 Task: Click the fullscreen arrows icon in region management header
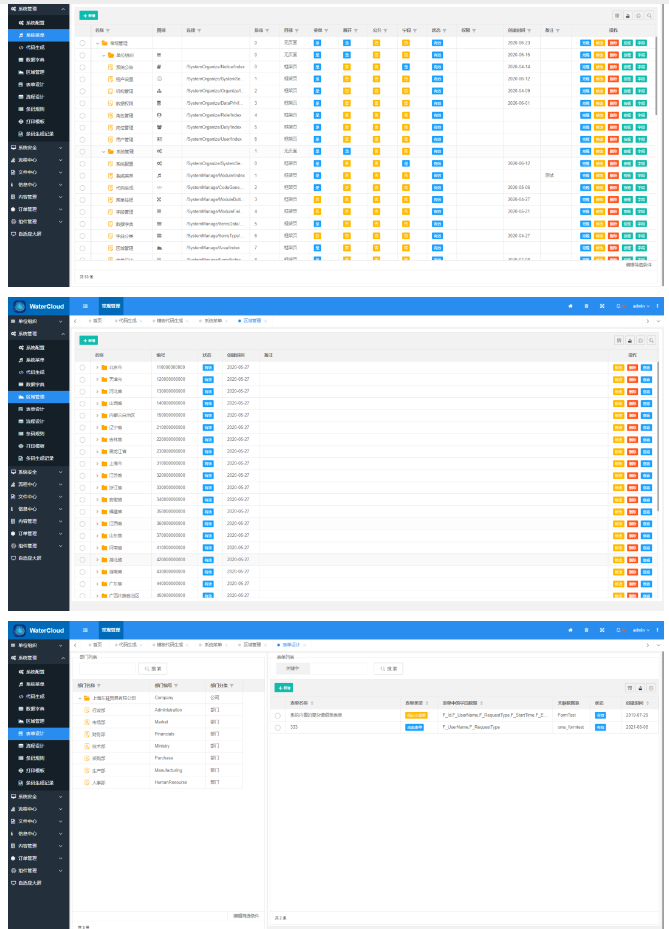tap(602, 306)
